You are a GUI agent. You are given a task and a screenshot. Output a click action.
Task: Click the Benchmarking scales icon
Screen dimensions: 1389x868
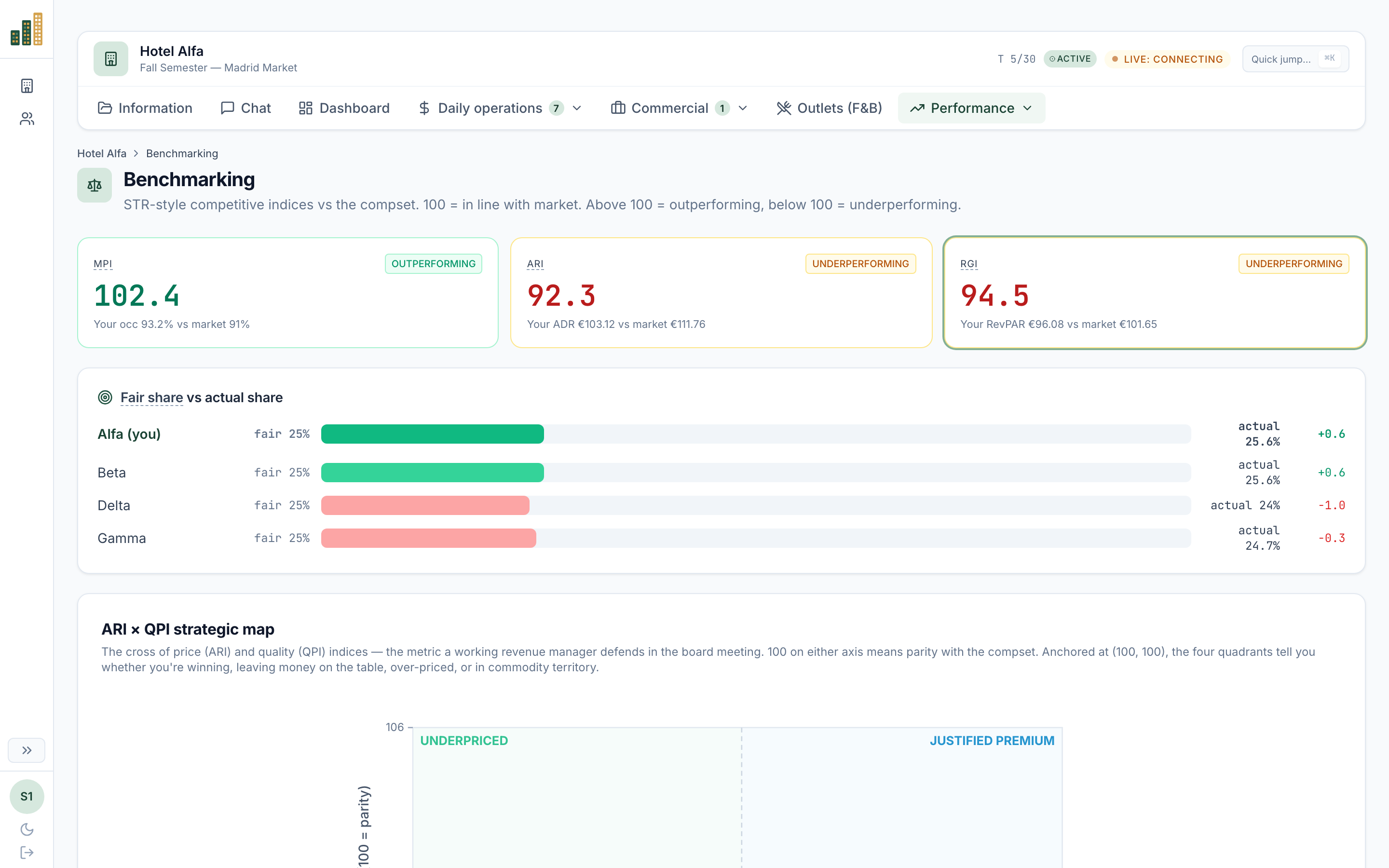(x=95, y=185)
